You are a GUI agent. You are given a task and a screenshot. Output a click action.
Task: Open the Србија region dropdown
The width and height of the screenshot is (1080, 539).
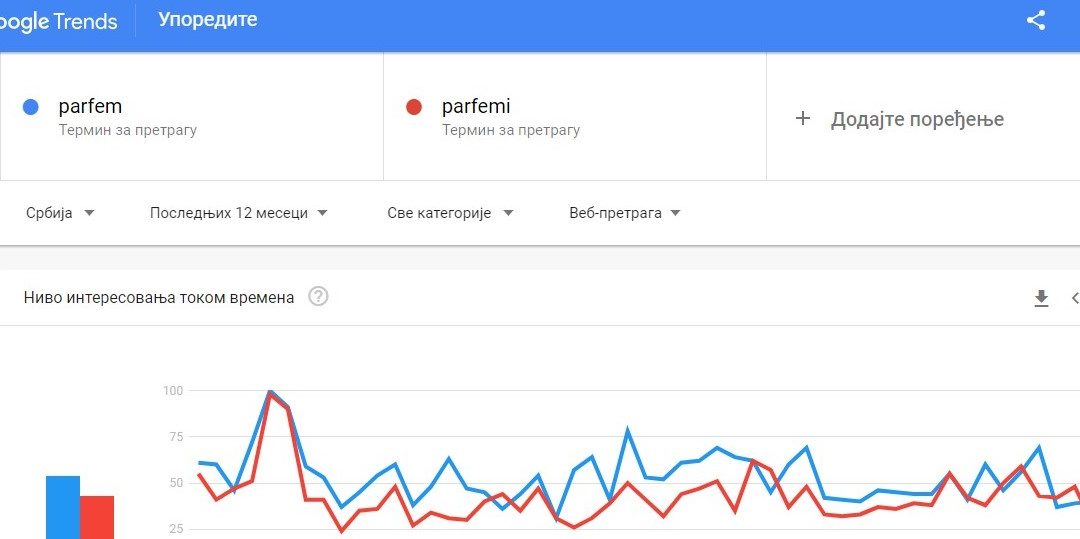[x=60, y=213]
